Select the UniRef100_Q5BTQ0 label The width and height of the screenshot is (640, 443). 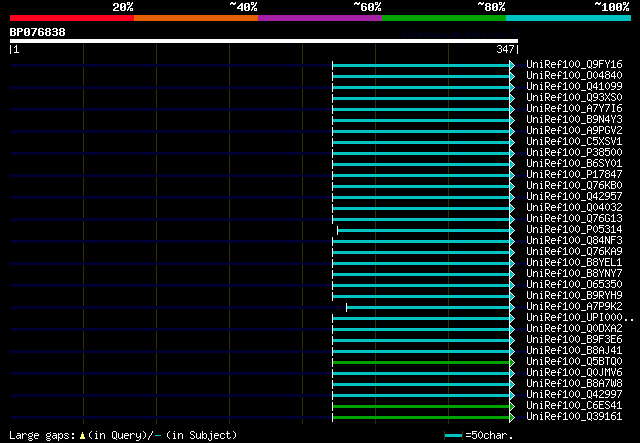click(574, 362)
